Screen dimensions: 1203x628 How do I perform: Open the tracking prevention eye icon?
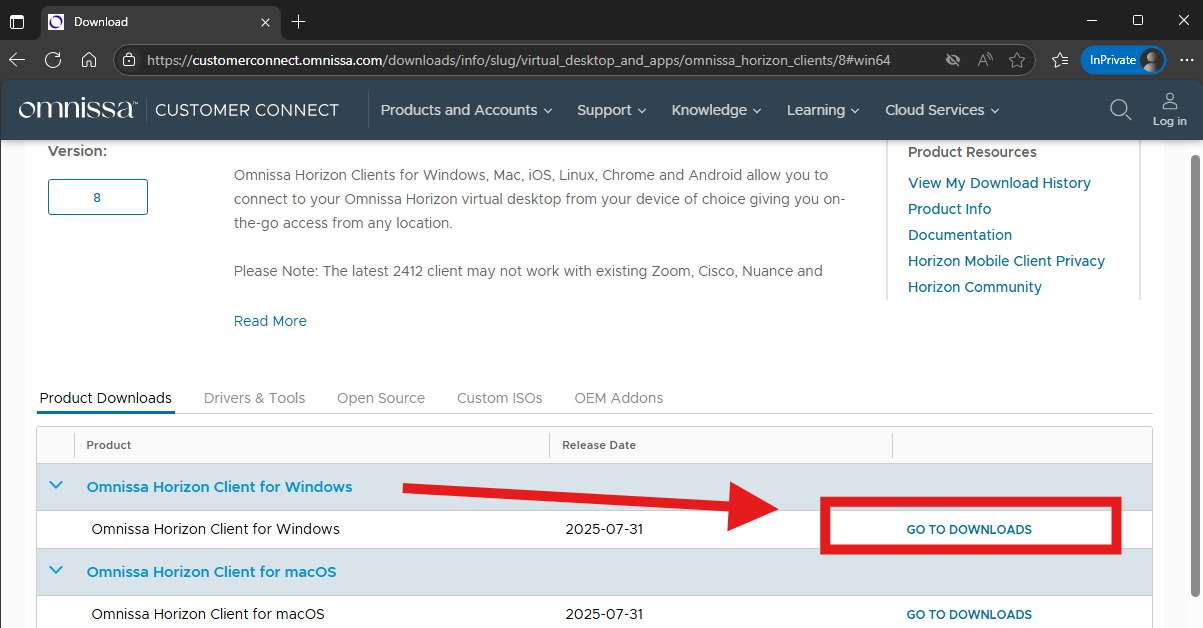953,60
